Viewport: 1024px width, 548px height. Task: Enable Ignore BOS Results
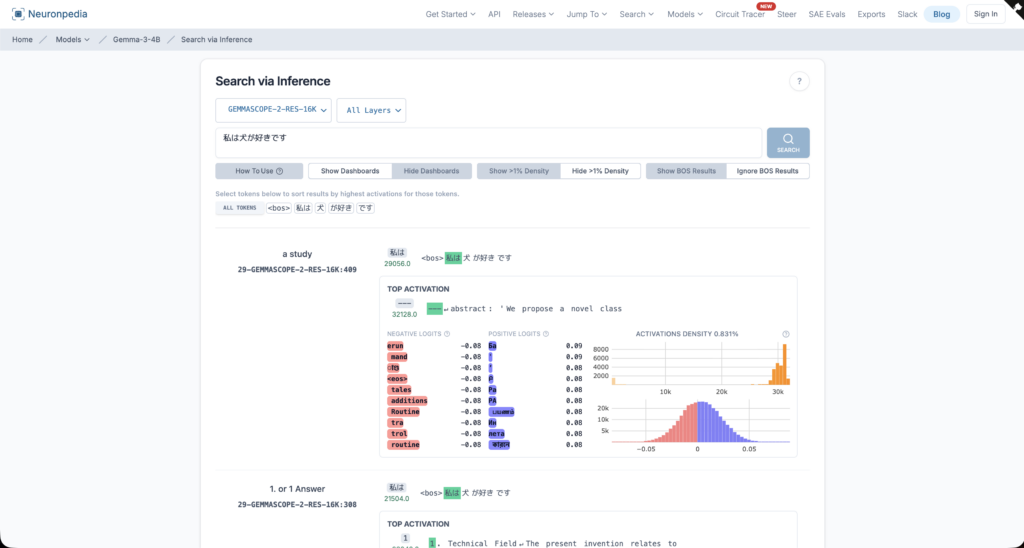pos(767,171)
